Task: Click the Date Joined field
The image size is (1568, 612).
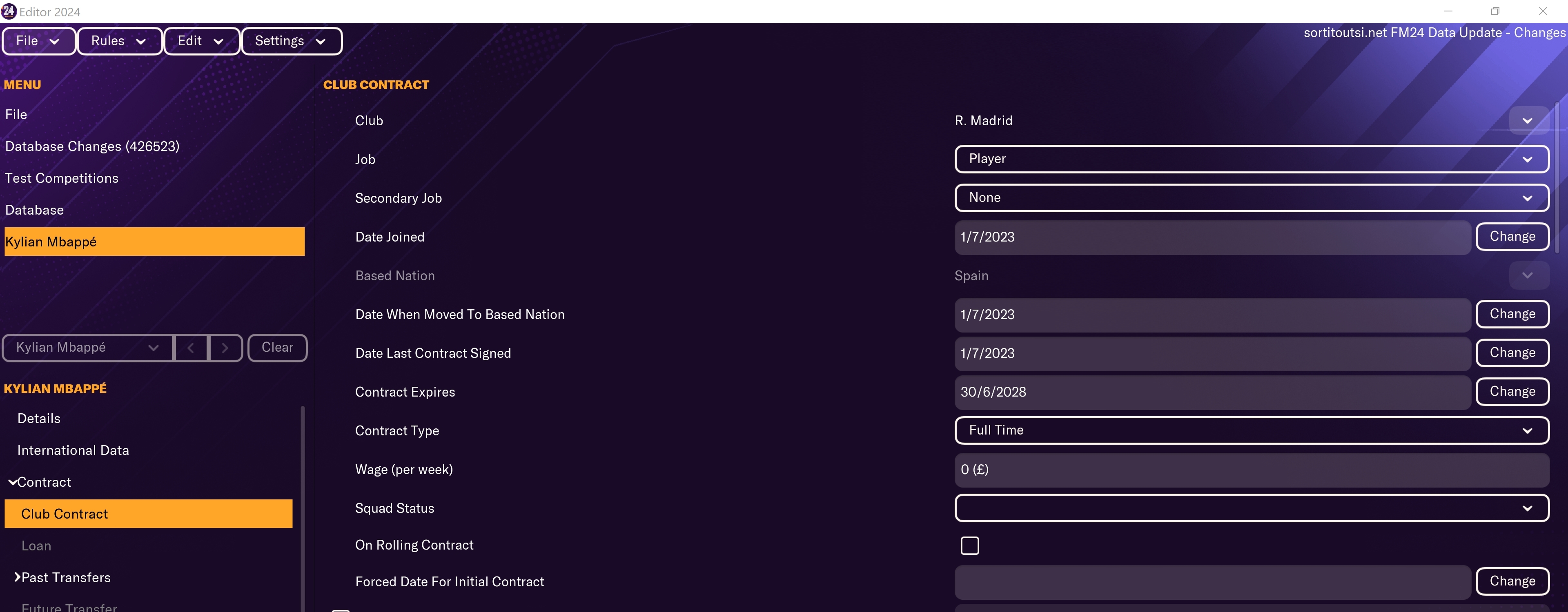Action: [x=1212, y=237]
